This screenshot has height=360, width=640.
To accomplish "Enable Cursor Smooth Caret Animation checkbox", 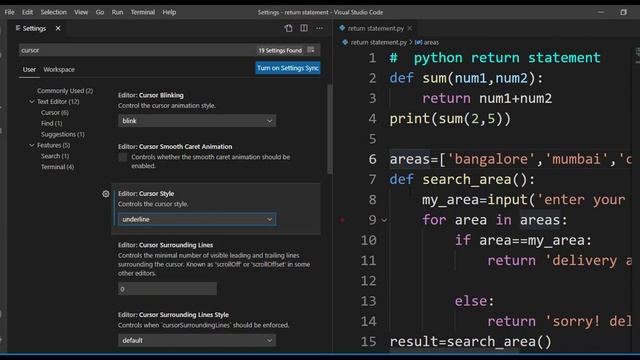I will [x=122, y=158].
